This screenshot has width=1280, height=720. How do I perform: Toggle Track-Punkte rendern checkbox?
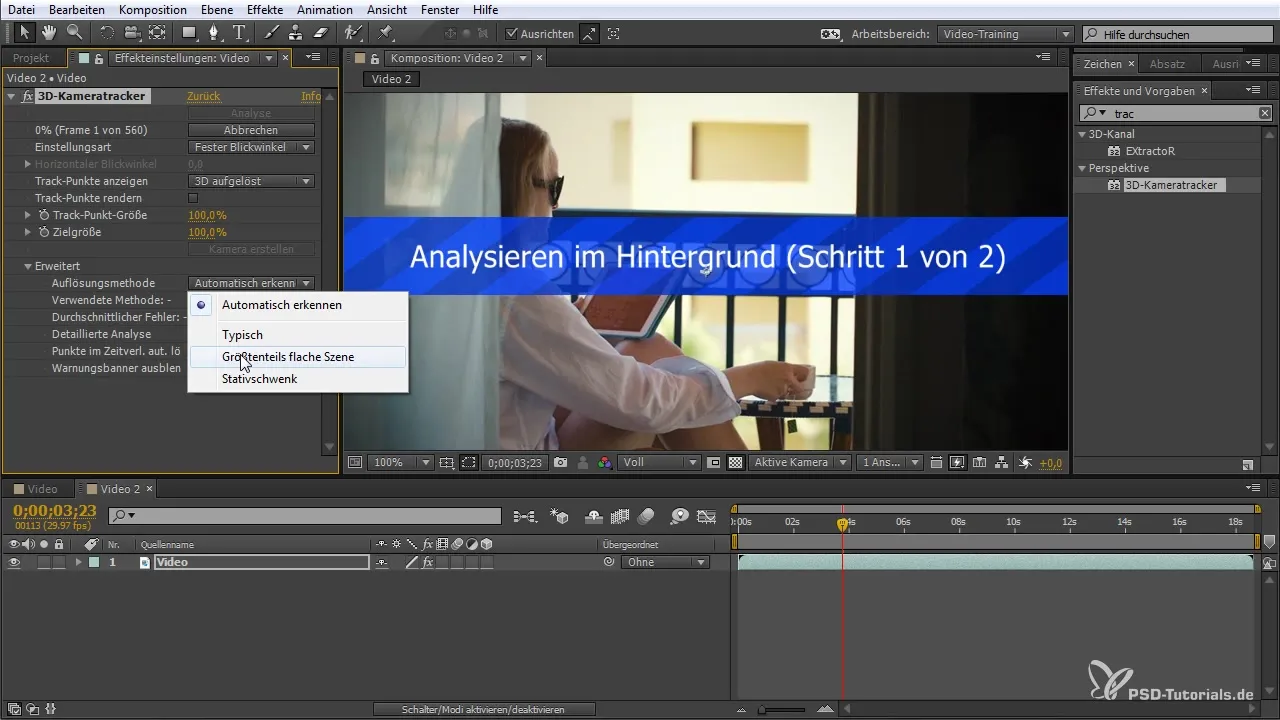coord(194,198)
